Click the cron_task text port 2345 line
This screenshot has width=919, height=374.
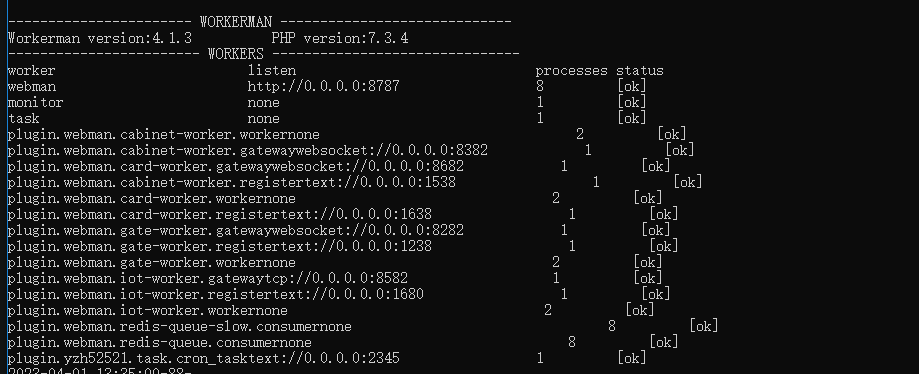point(203,358)
